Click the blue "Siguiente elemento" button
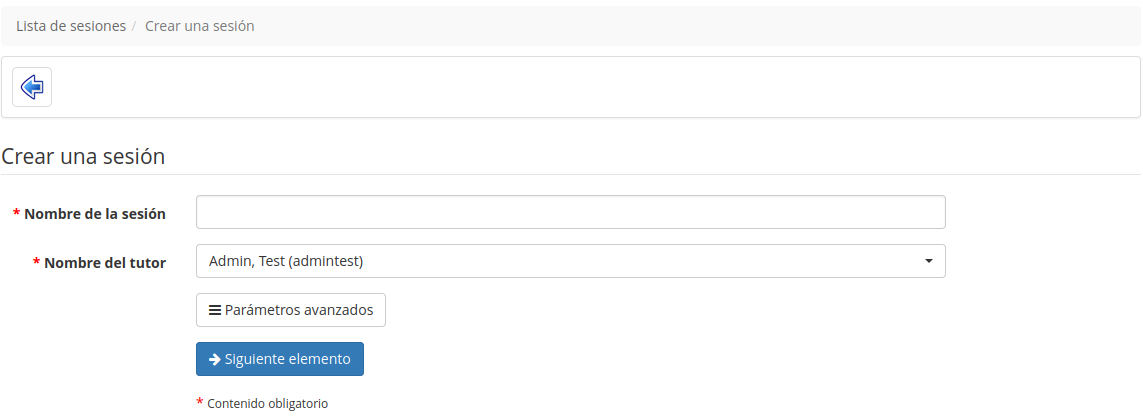Image resolution: width=1143 pixels, height=418 pixels. 280,359
